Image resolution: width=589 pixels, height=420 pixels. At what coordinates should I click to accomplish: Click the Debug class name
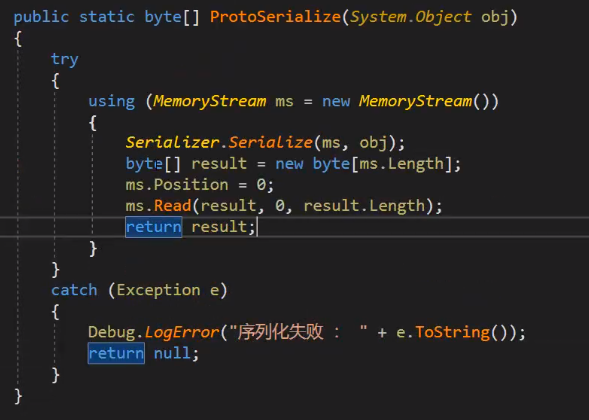tap(112, 332)
